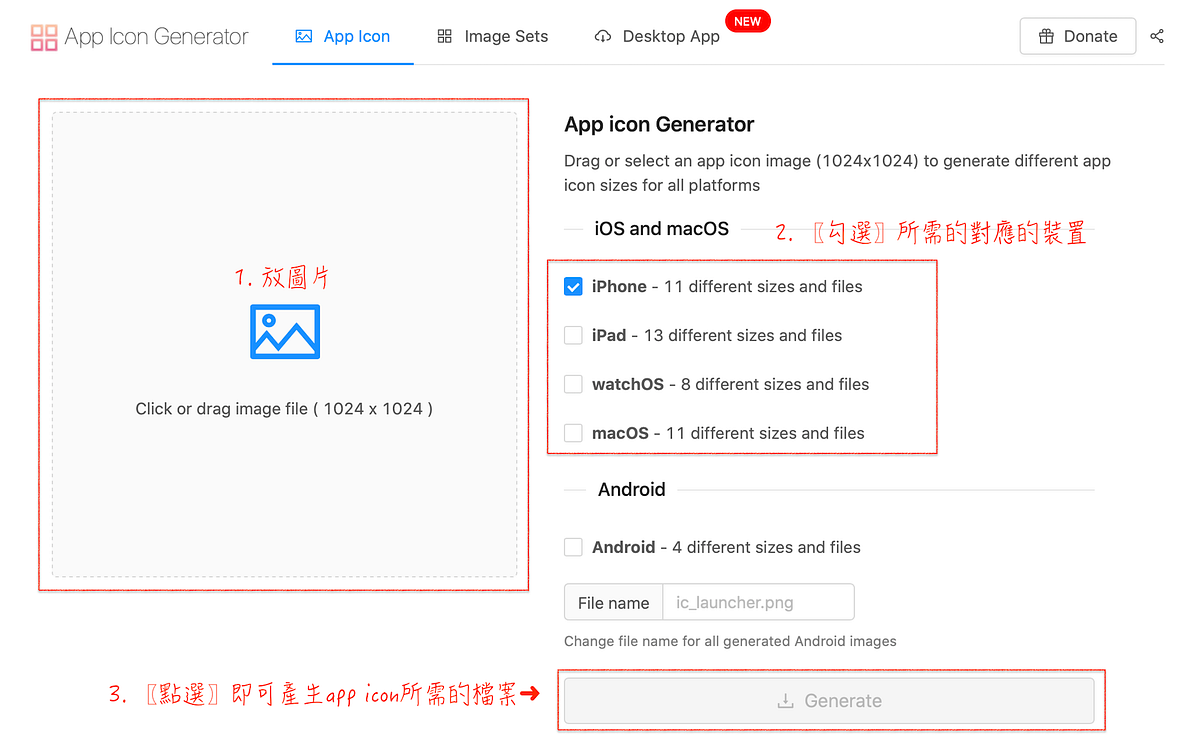Check the Android sizes checkbox

[573, 547]
